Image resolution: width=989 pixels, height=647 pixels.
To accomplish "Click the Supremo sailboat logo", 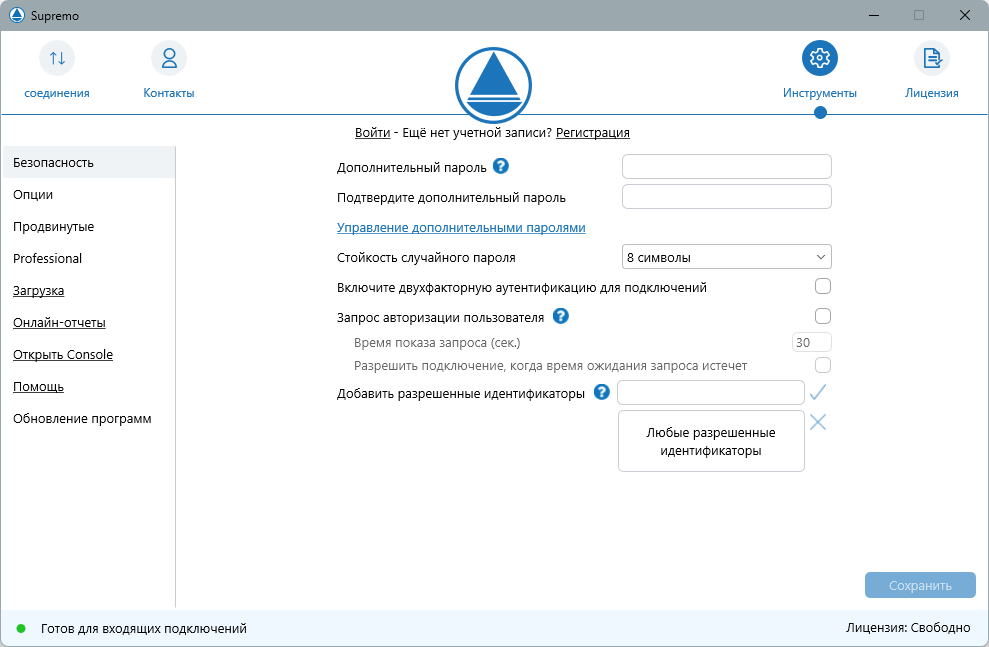I will pos(493,85).
